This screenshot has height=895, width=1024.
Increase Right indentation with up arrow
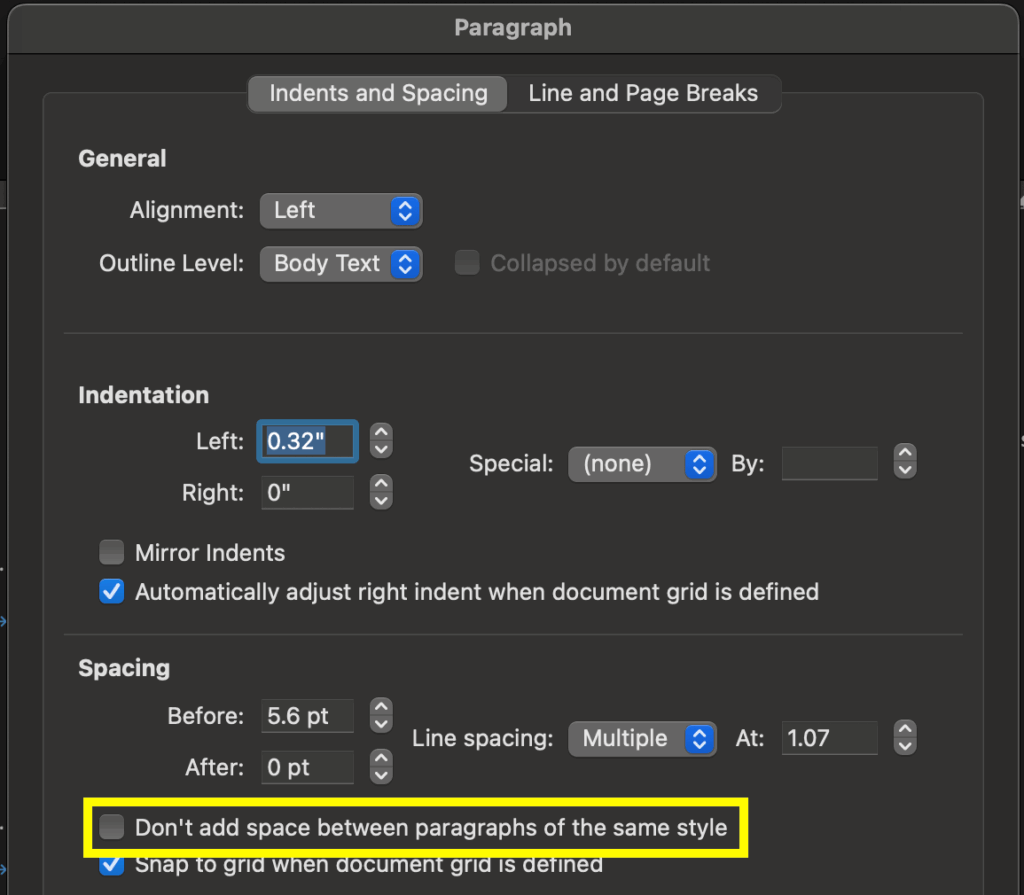381,483
